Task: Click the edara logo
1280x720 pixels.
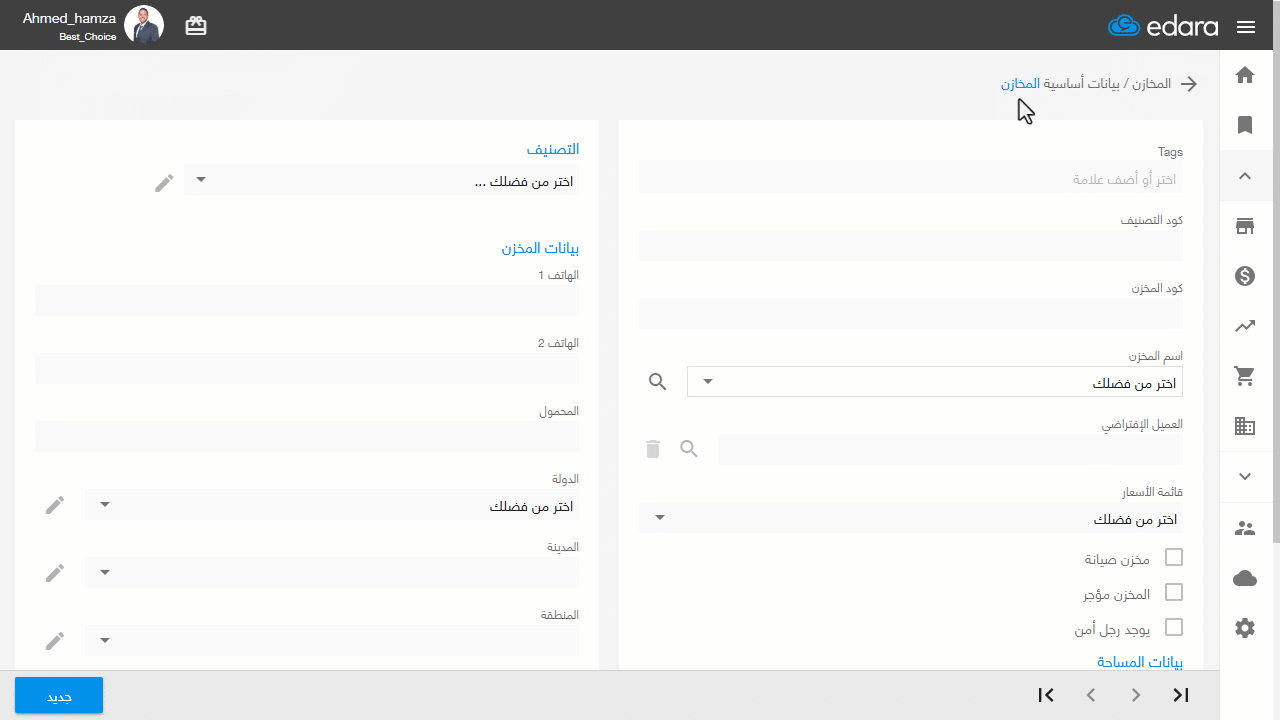Action: tap(1163, 26)
